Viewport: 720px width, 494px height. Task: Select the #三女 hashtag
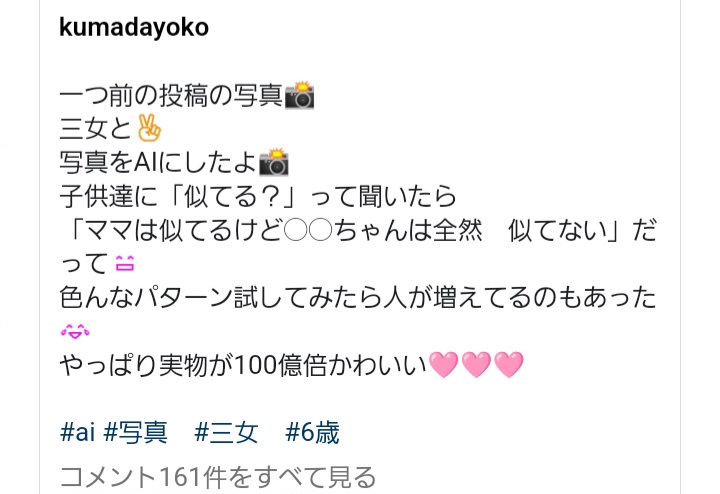pos(226,432)
